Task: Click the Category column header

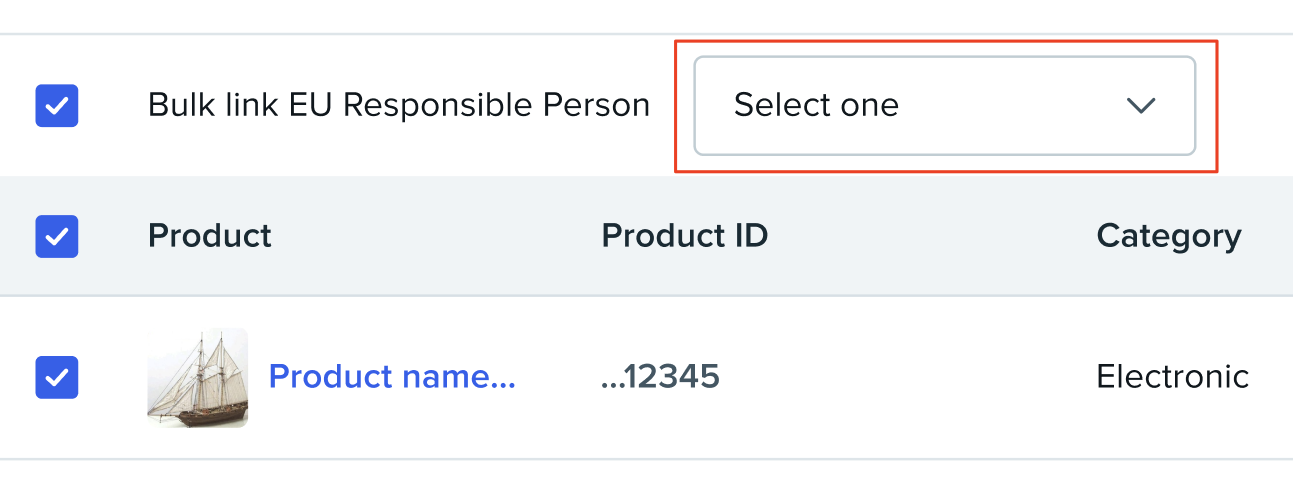Action: [x=1168, y=236]
